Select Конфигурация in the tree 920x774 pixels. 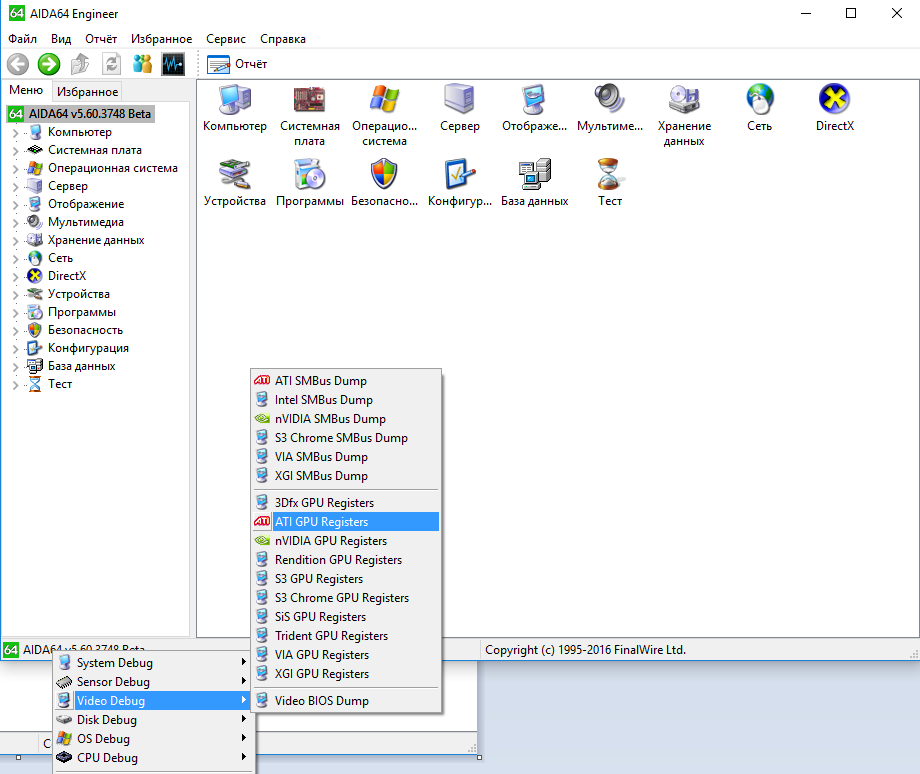pos(88,348)
